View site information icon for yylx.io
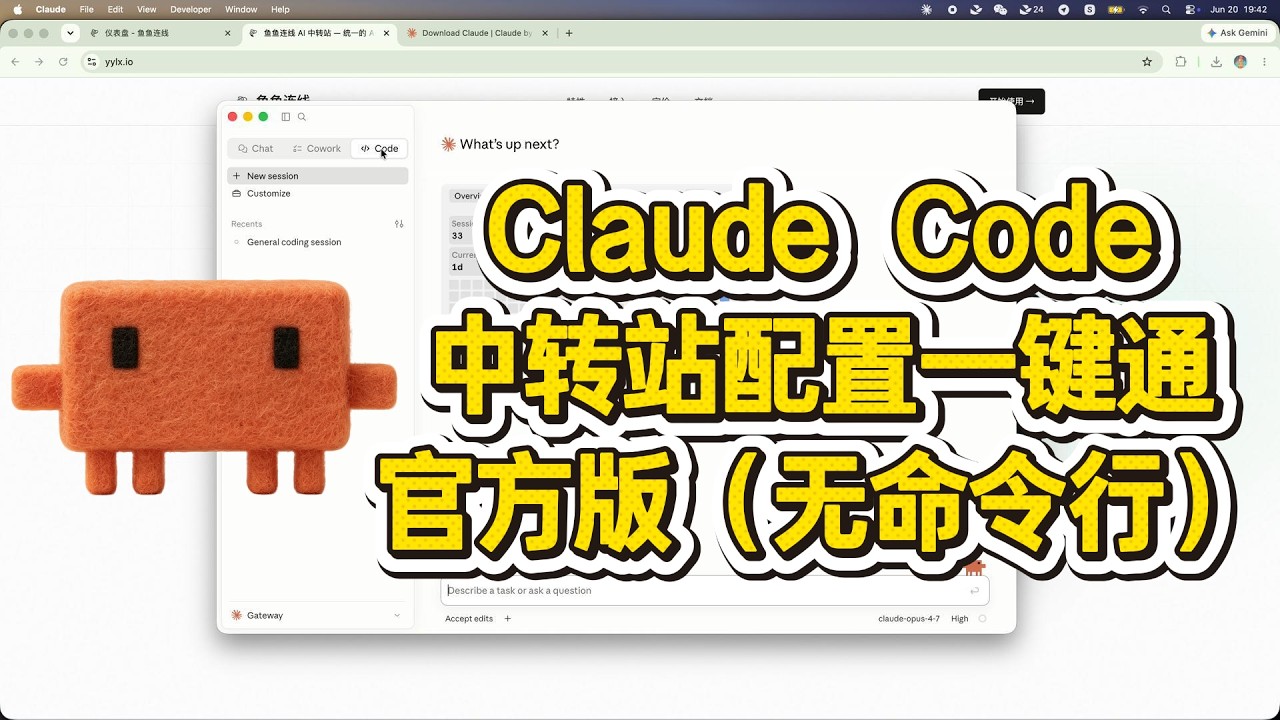The width and height of the screenshot is (1280, 720). tap(92, 62)
